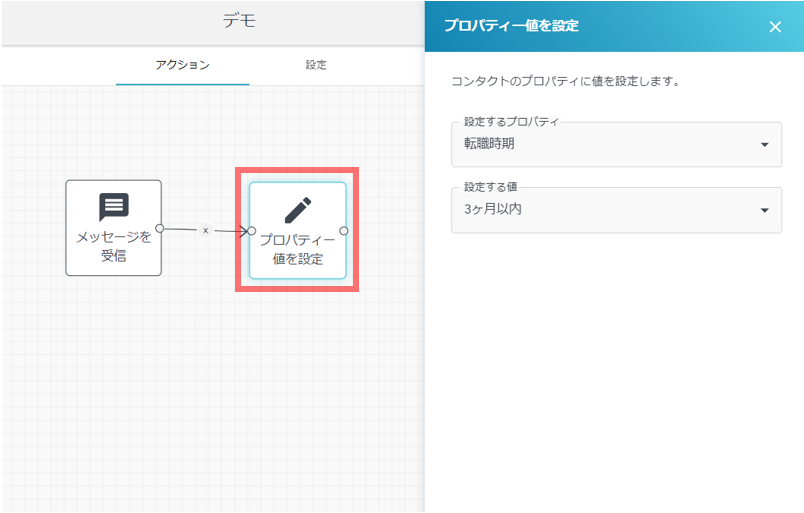This screenshot has height=513, width=804.
Task: Click output port circle of プロパティー値を設定 node
Action: coord(344,231)
